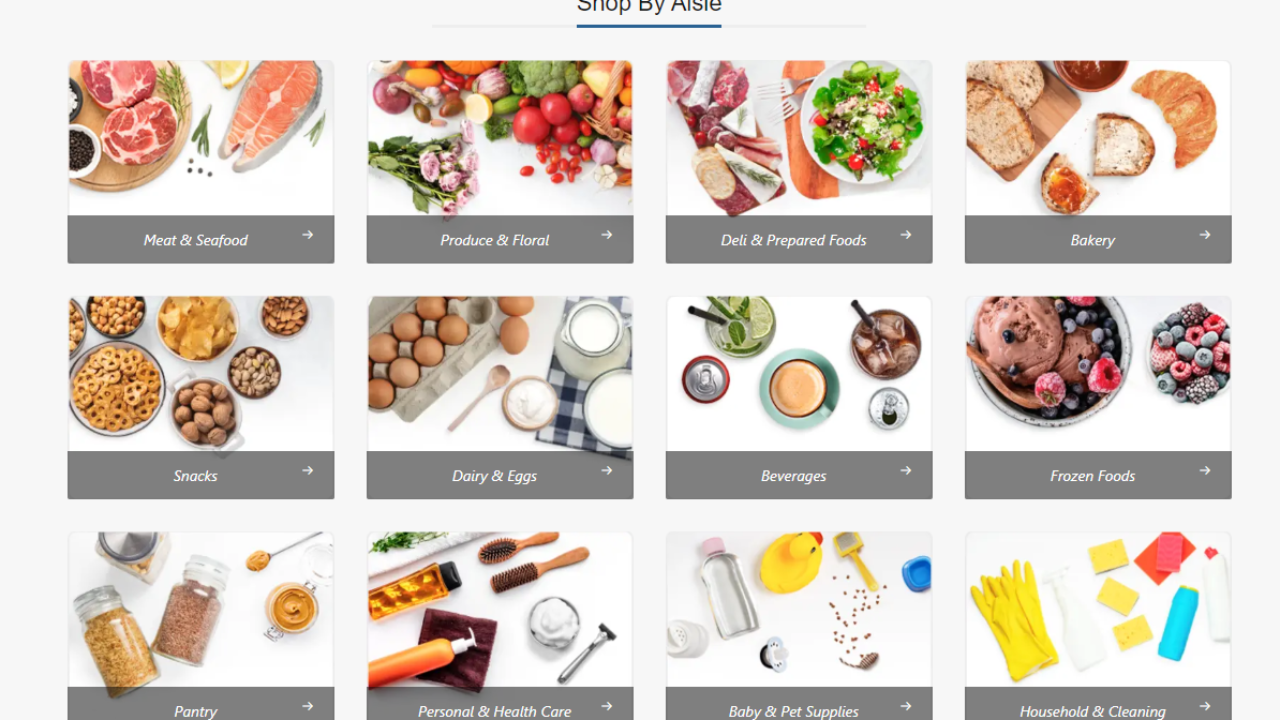Image resolution: width=1280 pixels, height=720 pixels.
Task: Click the arrow icon next to Snacks
Action: click(308, 471)
